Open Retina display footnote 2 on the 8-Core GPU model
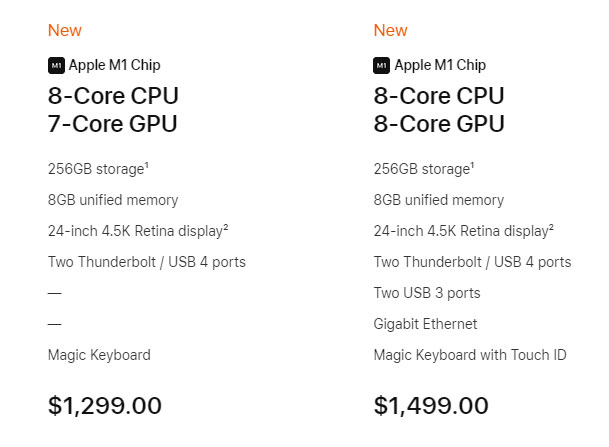Screen dimensions: 609x447 click(551, 227)
